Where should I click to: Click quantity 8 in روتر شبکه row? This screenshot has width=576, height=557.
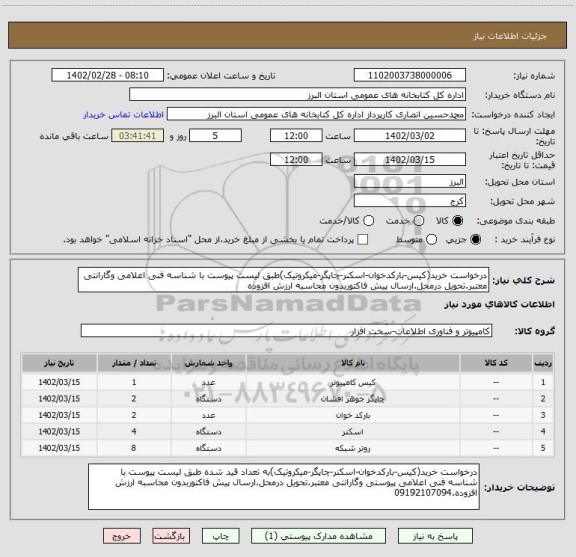tap(134, 448)
